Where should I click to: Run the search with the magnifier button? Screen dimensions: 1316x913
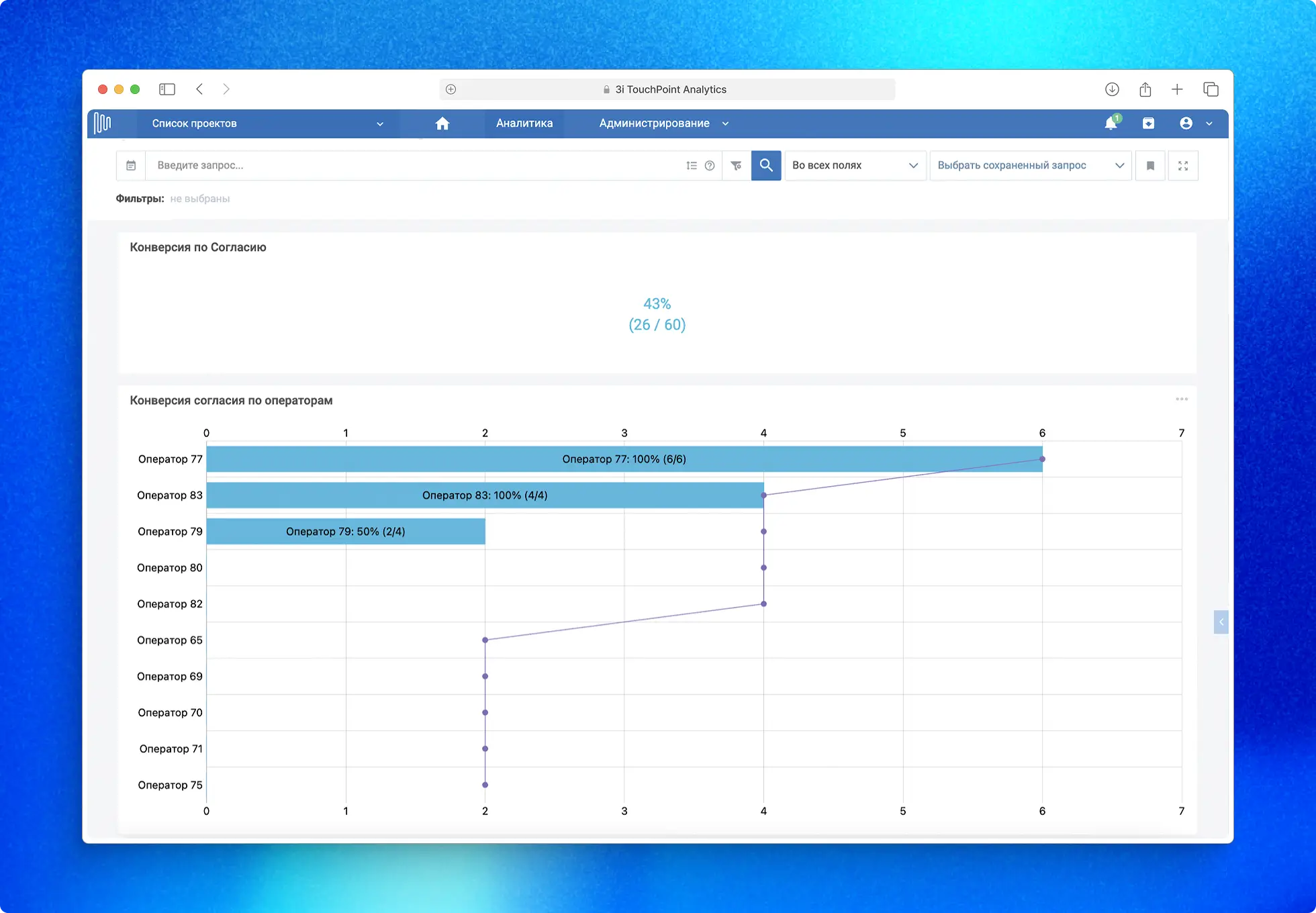765,165
